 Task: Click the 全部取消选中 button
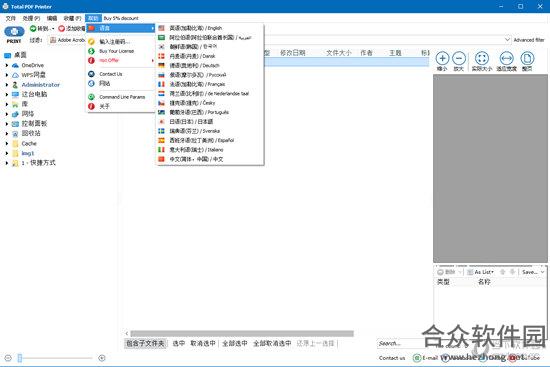click(x=272, y=343)
